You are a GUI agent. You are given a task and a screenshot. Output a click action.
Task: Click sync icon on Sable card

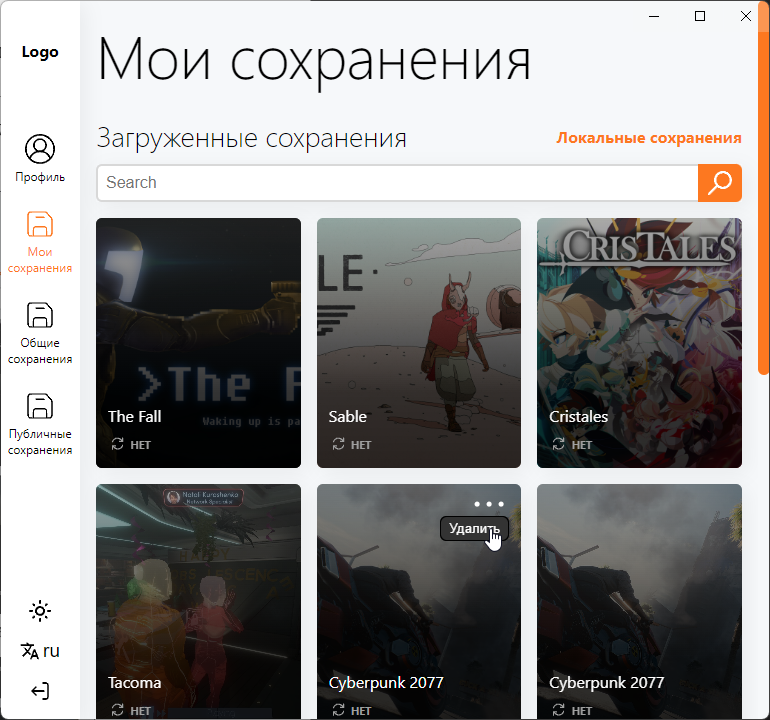(x=338, y=444)
